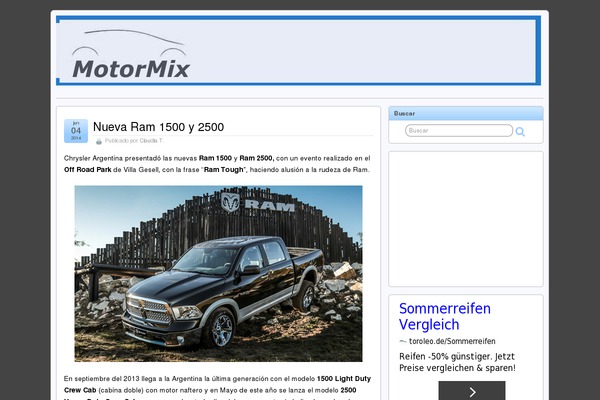Click the MotorMix logo in the header

[x=130, y=54]
